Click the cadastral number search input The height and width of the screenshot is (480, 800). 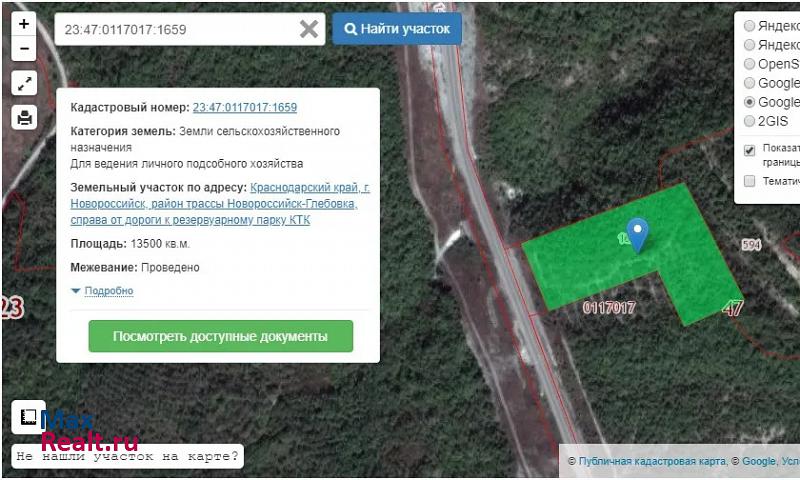click(x=175, y=29)
